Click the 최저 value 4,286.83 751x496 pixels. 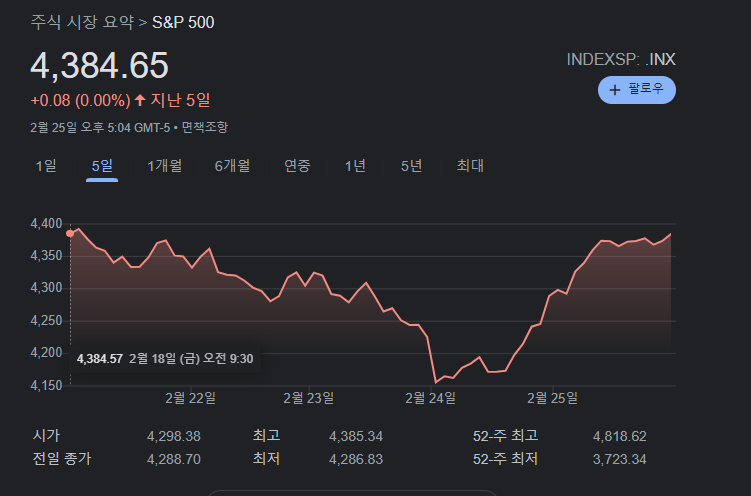[x=356, y=459]
